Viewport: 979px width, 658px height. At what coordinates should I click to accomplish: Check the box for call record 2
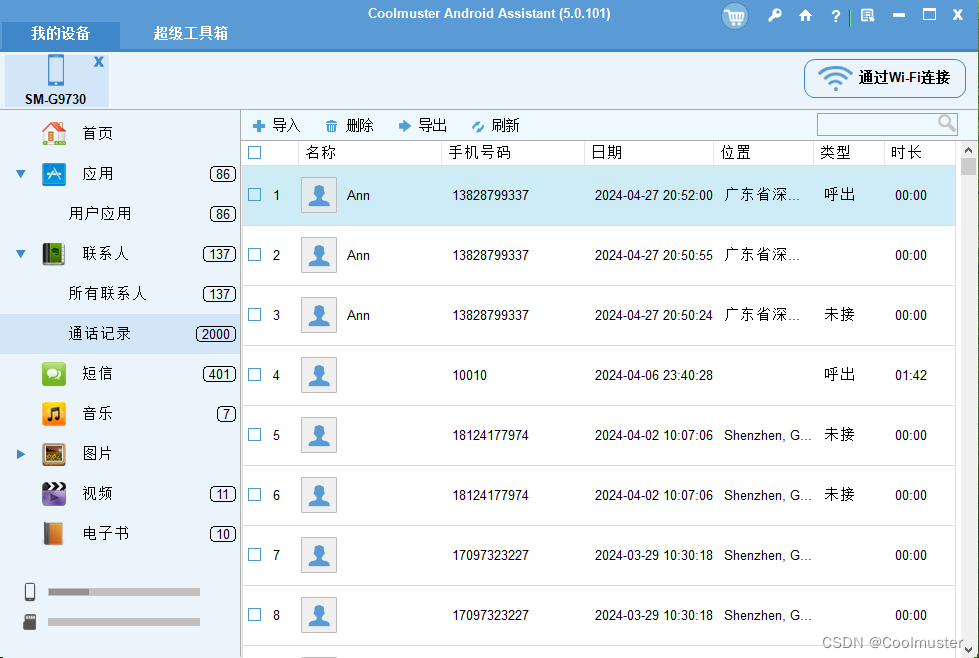coord(255,255)
